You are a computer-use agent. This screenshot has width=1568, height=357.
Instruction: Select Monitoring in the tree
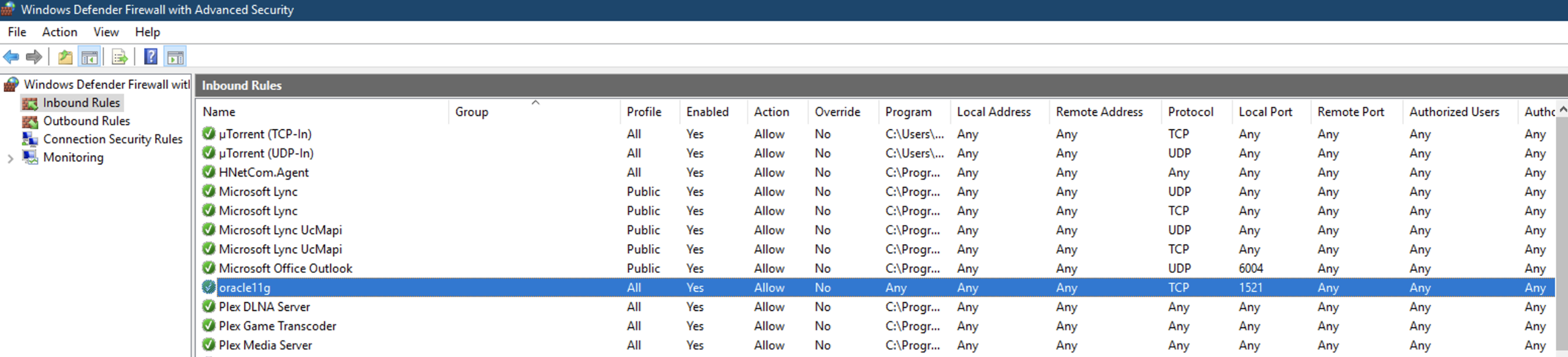coord(74,158)
